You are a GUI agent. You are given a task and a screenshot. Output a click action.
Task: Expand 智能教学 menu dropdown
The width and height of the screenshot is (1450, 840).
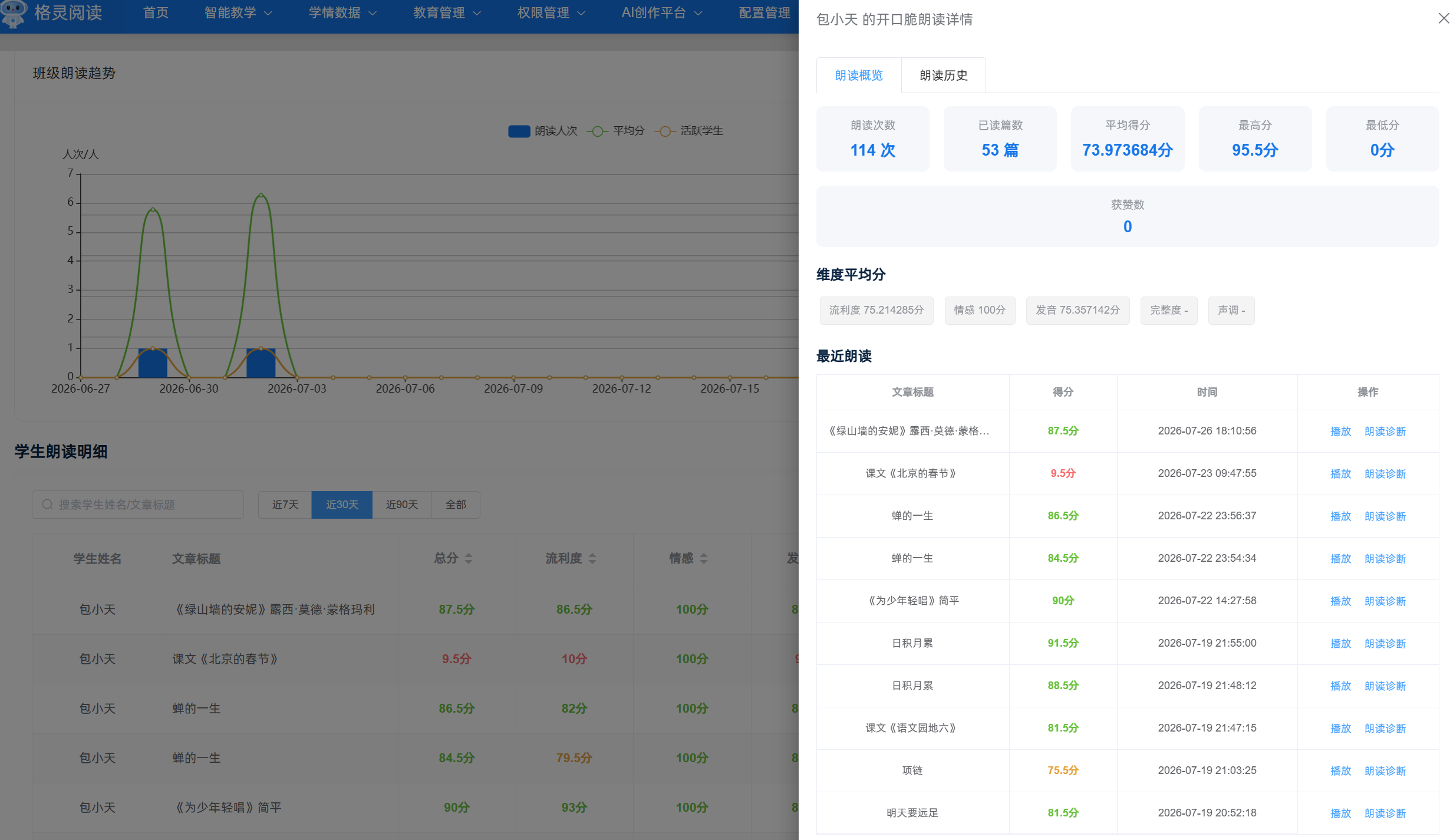238,13
